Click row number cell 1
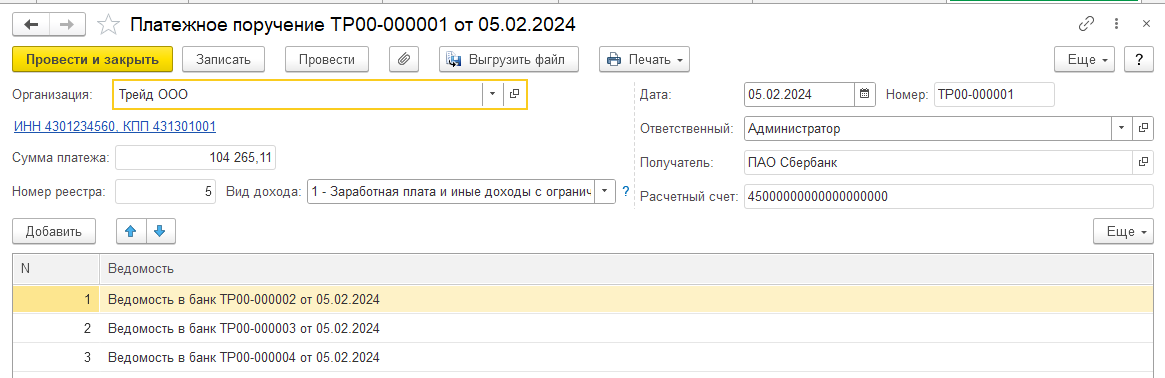Image resolution: width=1165 pixels, height=378 pixels. [56, 299]
